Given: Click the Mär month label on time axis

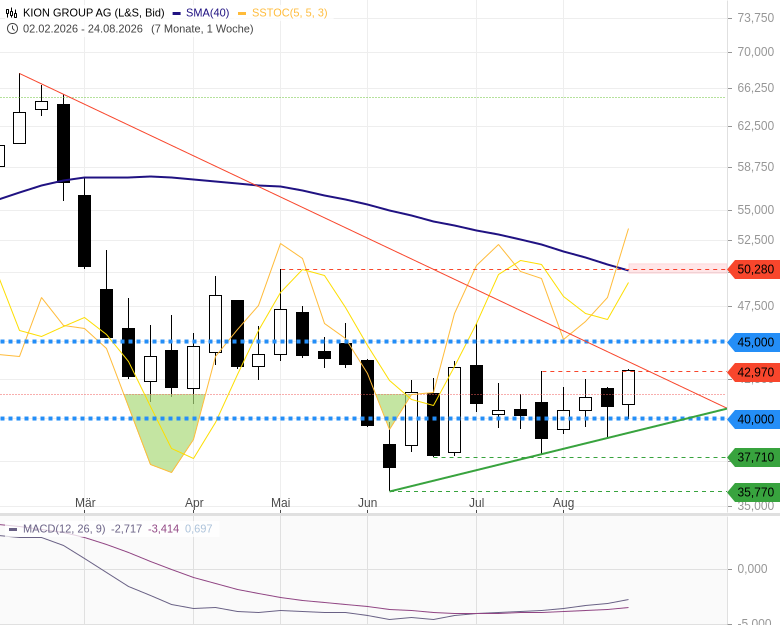Looking at the screenshot, I should pyautogui.click(x=85, y=503).
